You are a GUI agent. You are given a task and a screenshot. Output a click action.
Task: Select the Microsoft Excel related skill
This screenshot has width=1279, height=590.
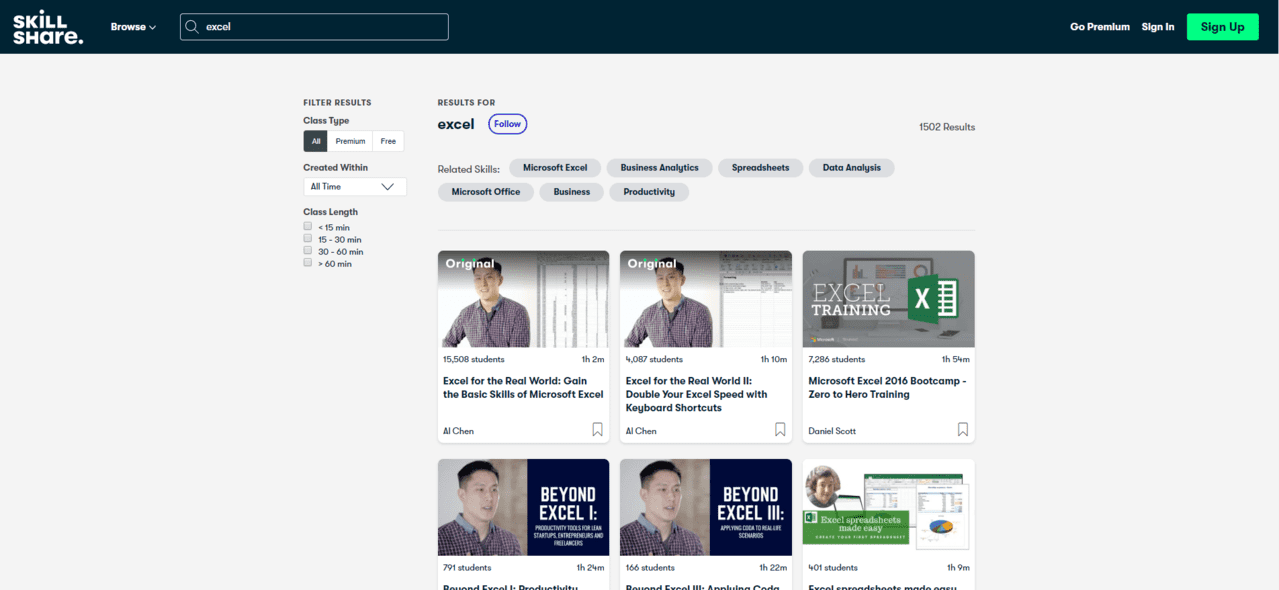(x=555, y=168)
